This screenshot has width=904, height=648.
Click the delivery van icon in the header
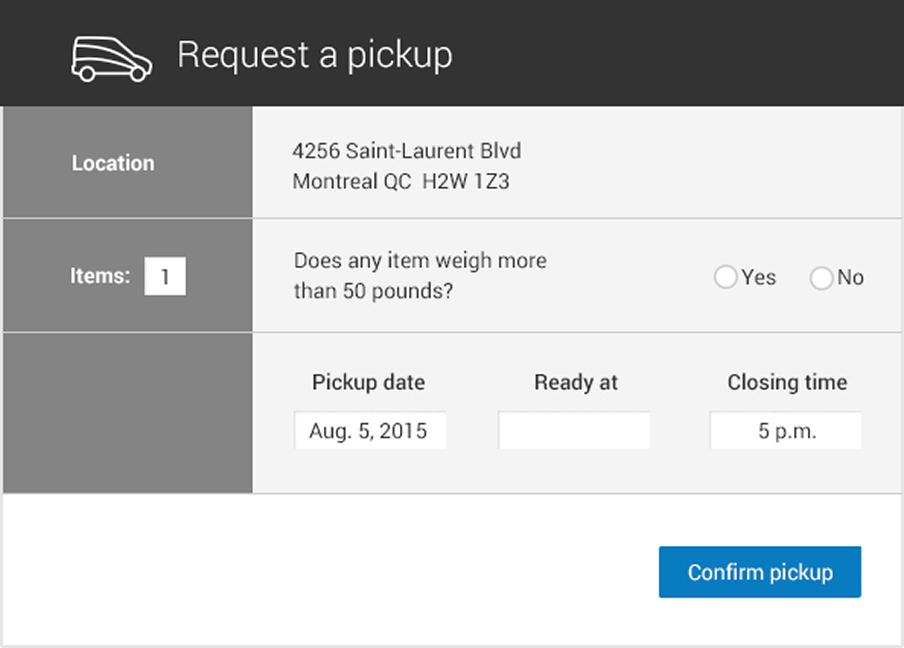(x=110, y=57)
